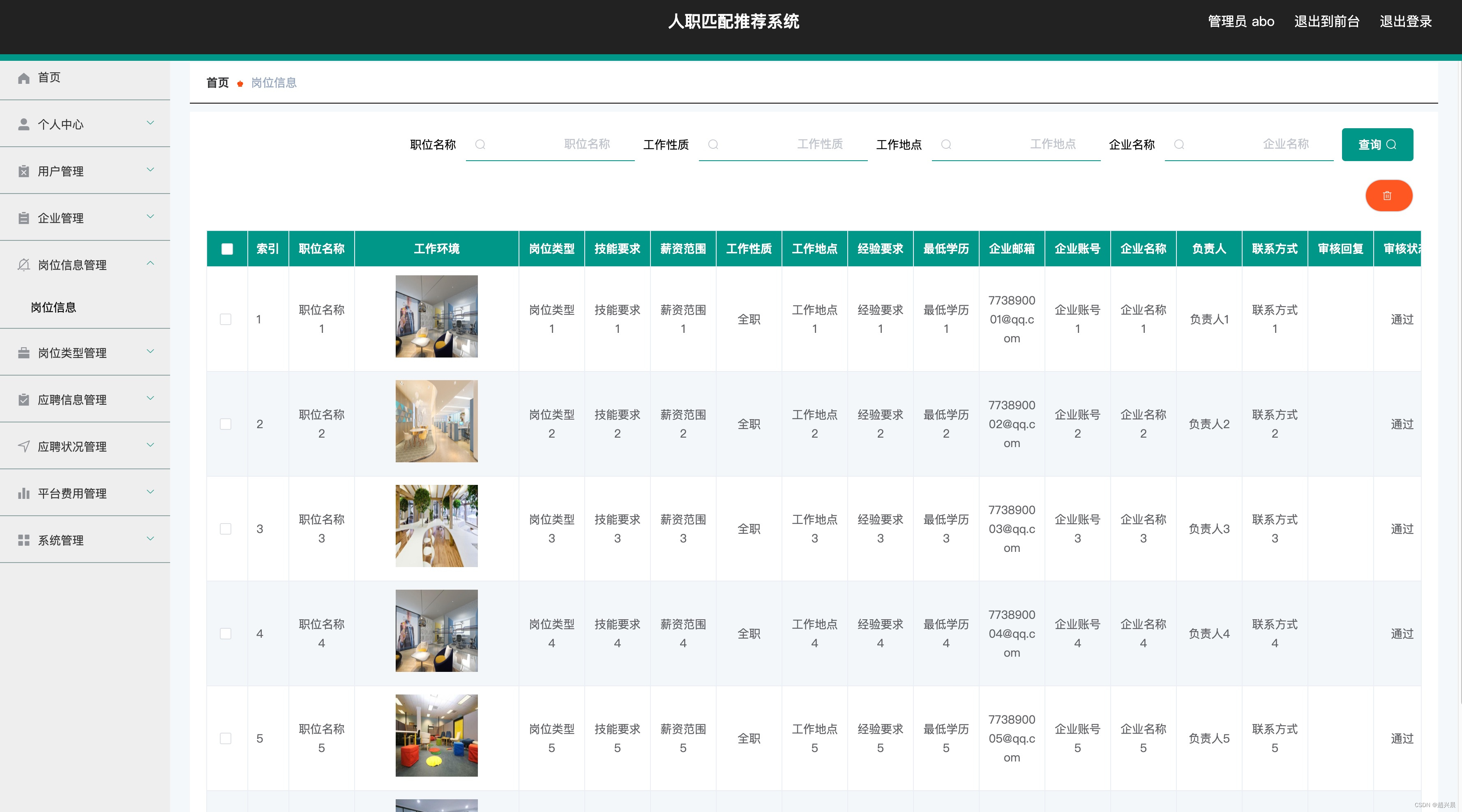The height and width of the screenshot is (812, 1462).
Task: Open the 岗位信息 submenu item
Action: 53,307
